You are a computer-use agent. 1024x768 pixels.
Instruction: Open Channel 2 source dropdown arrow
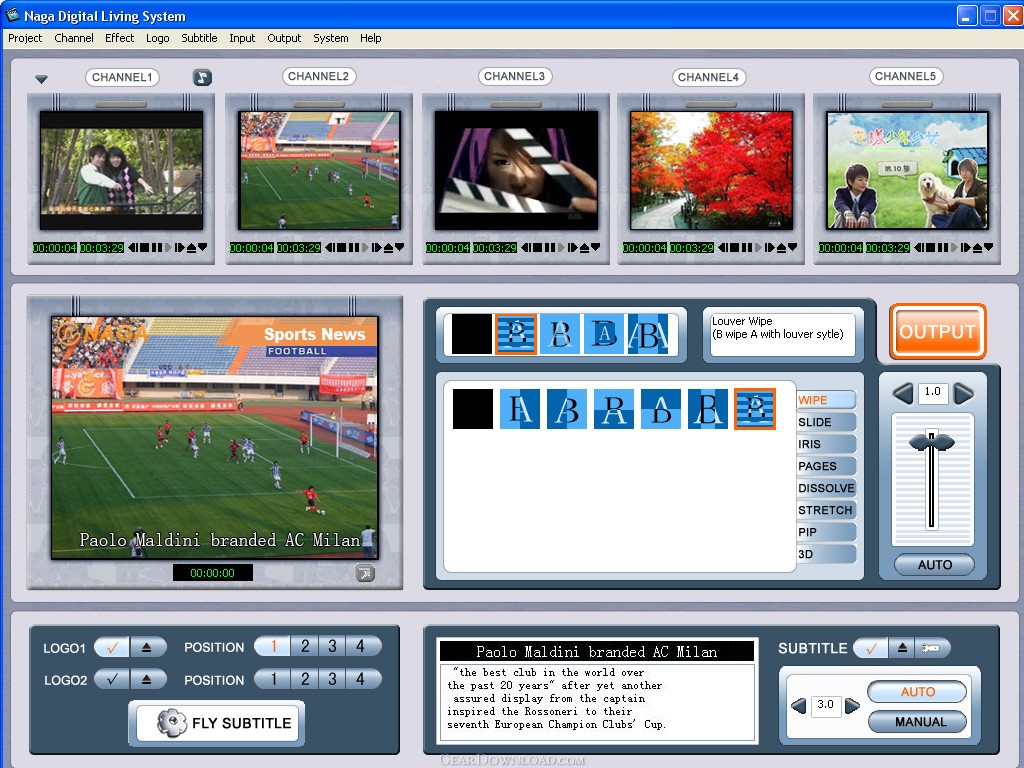click(x=400, y=247)
